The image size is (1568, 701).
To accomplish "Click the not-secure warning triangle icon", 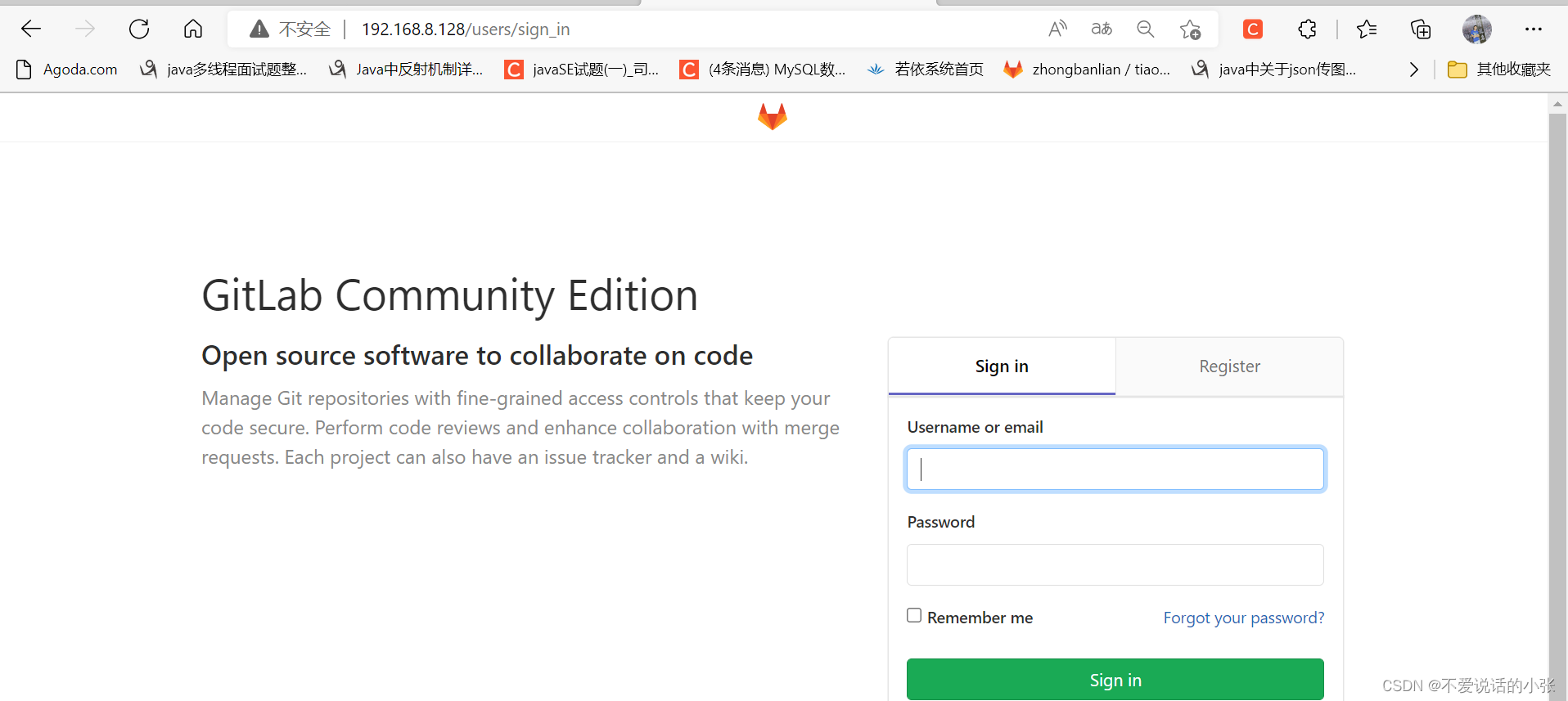I will pos(259,29).
